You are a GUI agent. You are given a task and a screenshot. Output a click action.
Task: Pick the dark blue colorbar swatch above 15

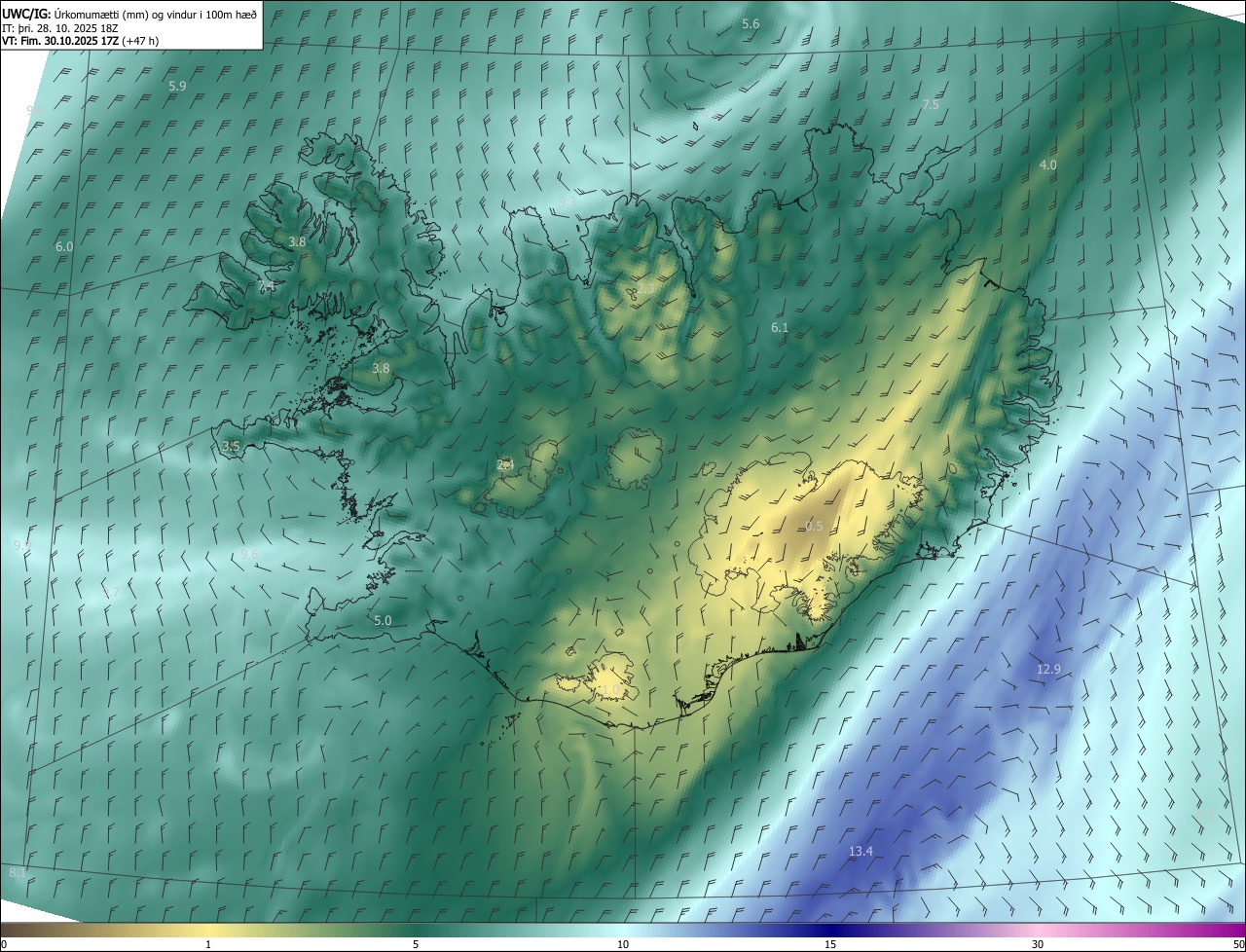pyautogui.click(x=830, y=930)
